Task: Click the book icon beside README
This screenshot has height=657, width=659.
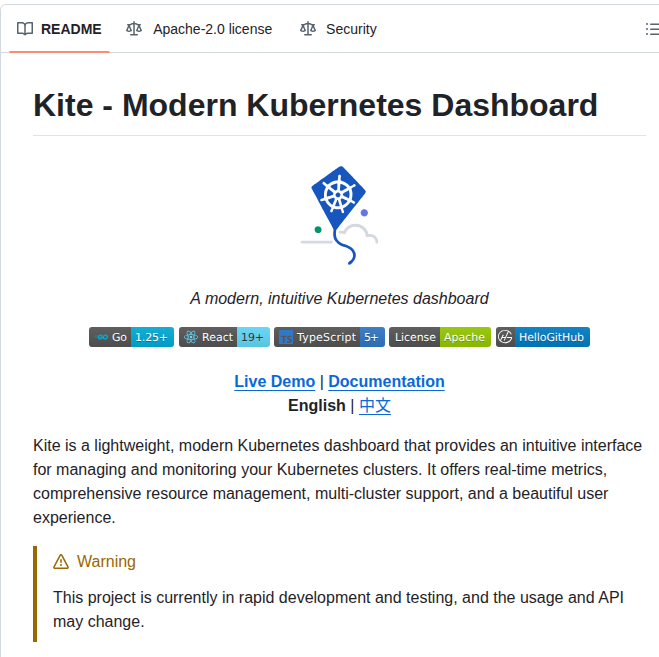Action: (x=25, y=29)
